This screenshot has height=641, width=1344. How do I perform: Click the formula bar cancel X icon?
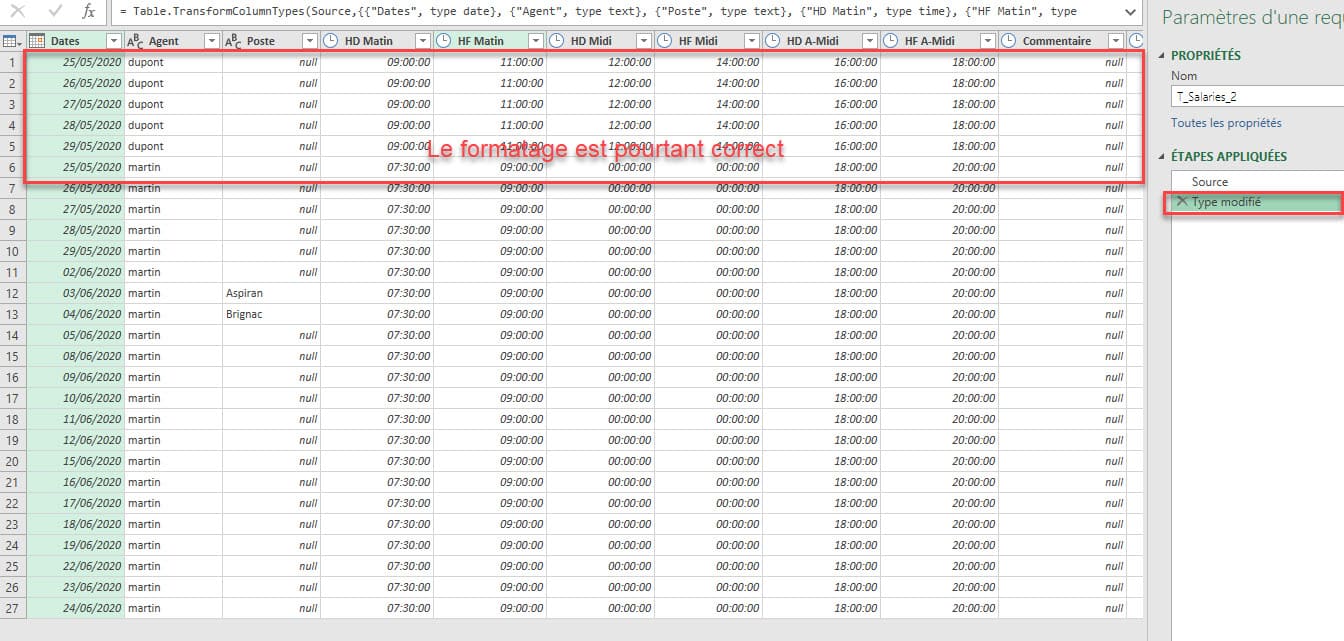click(x=18, y=12)
